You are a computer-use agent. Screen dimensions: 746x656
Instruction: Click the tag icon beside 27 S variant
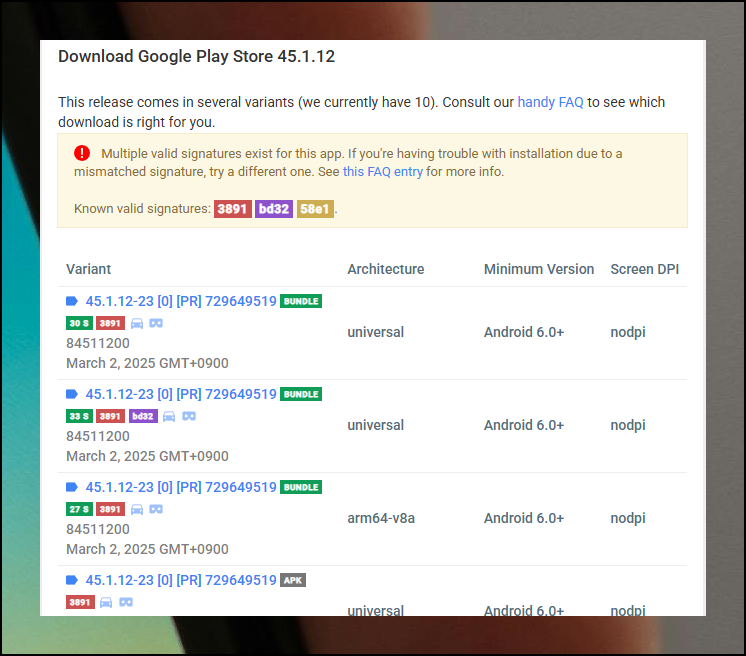point(72,487)
